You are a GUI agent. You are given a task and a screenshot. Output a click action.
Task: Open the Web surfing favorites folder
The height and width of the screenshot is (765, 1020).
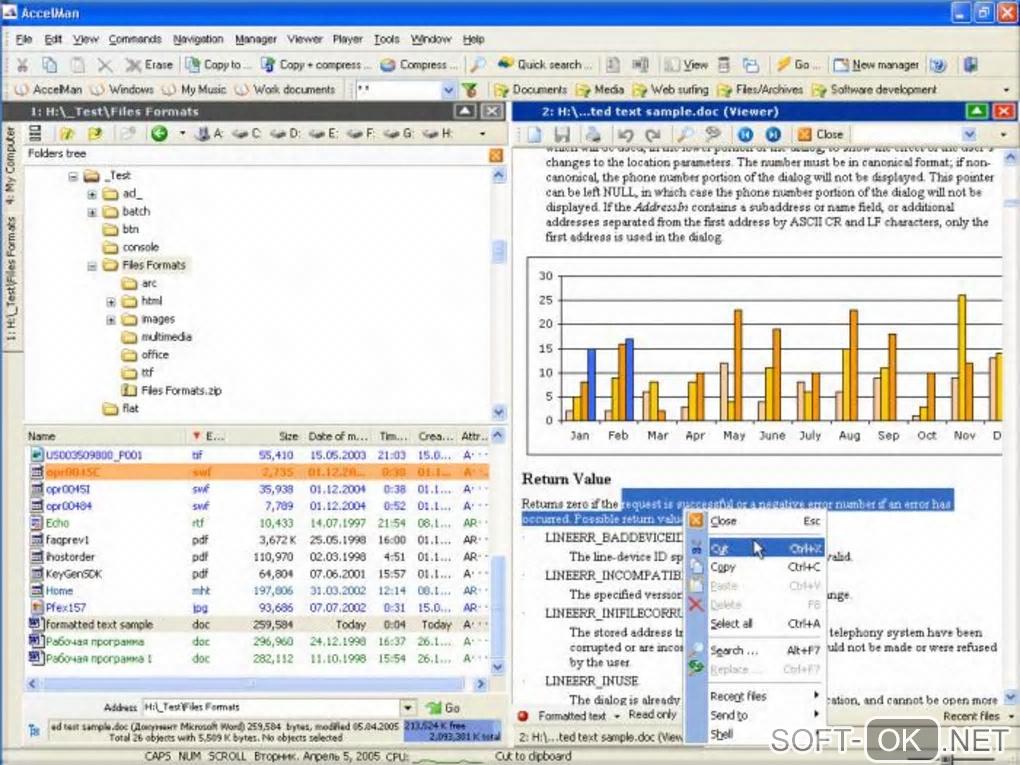(671, 89)
